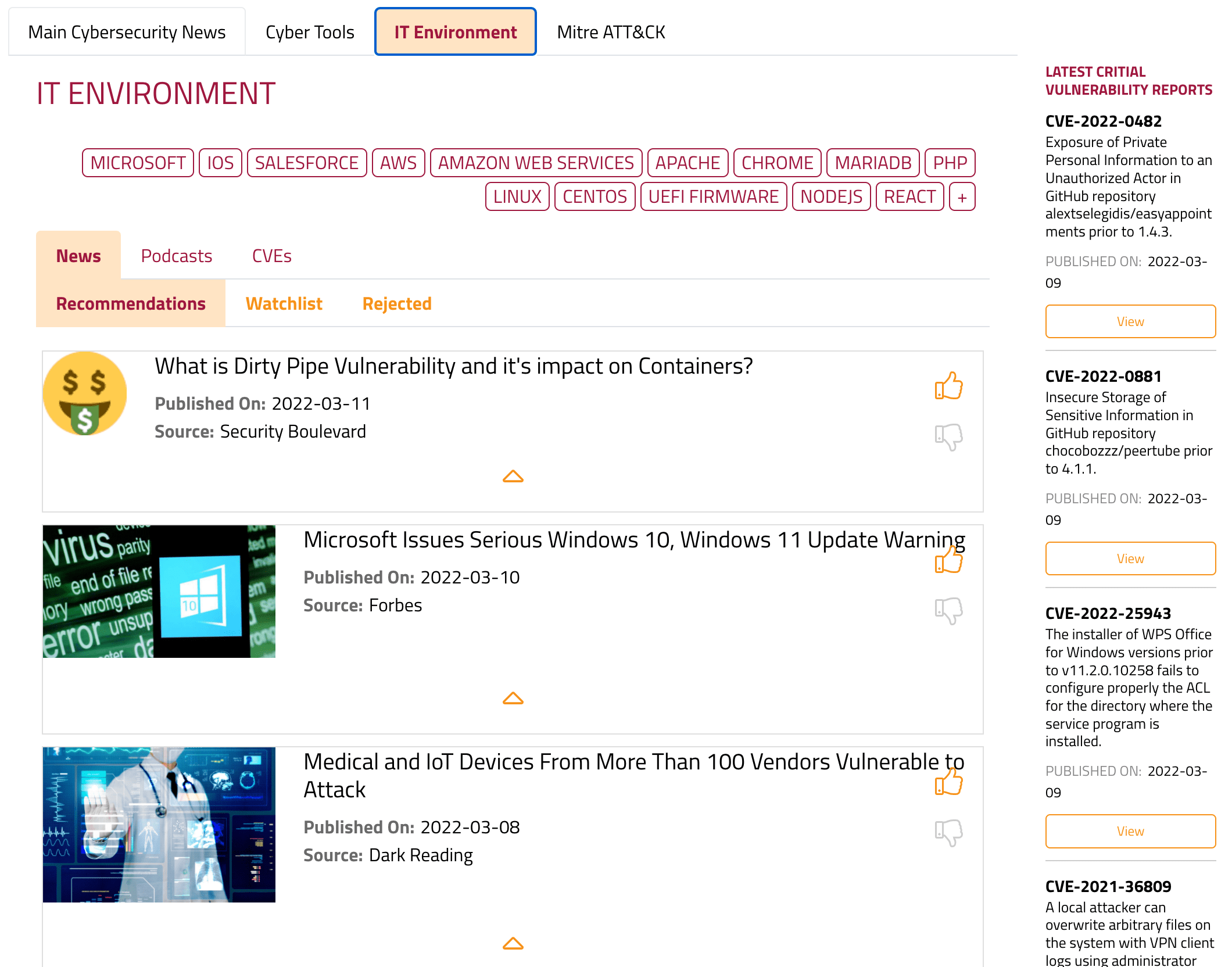Viewport: 1232px width, 967px height.
Task: Click Latest Critial Vulnerability Reports heading
Action: click(x=1129, y=81)
